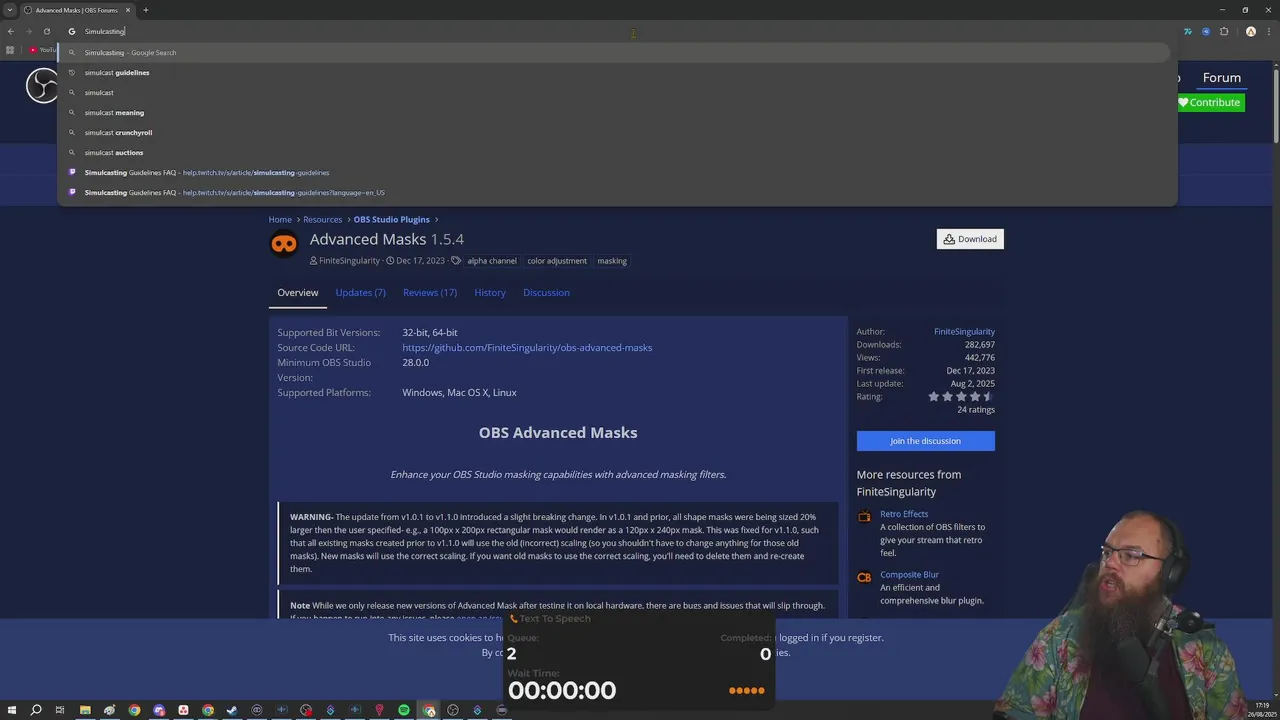Open the Chrome profile avatar
The width and height of the screenshot is (1280, 720).
[x=1250, y=31]
